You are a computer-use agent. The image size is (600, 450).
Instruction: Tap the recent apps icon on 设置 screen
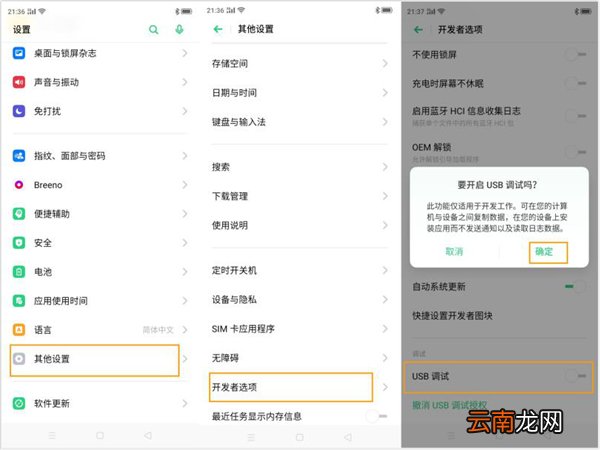(52, 435)
